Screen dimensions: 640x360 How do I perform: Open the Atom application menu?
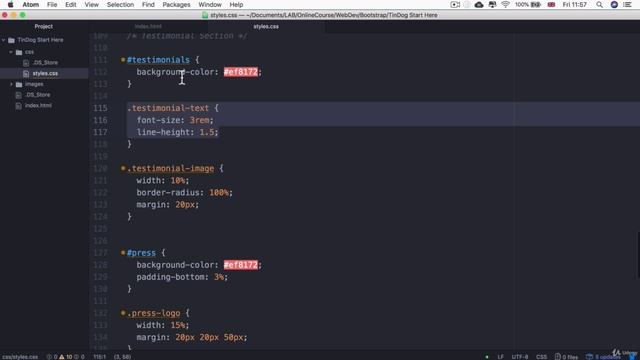pyautogui.click(x=31, y=4)
